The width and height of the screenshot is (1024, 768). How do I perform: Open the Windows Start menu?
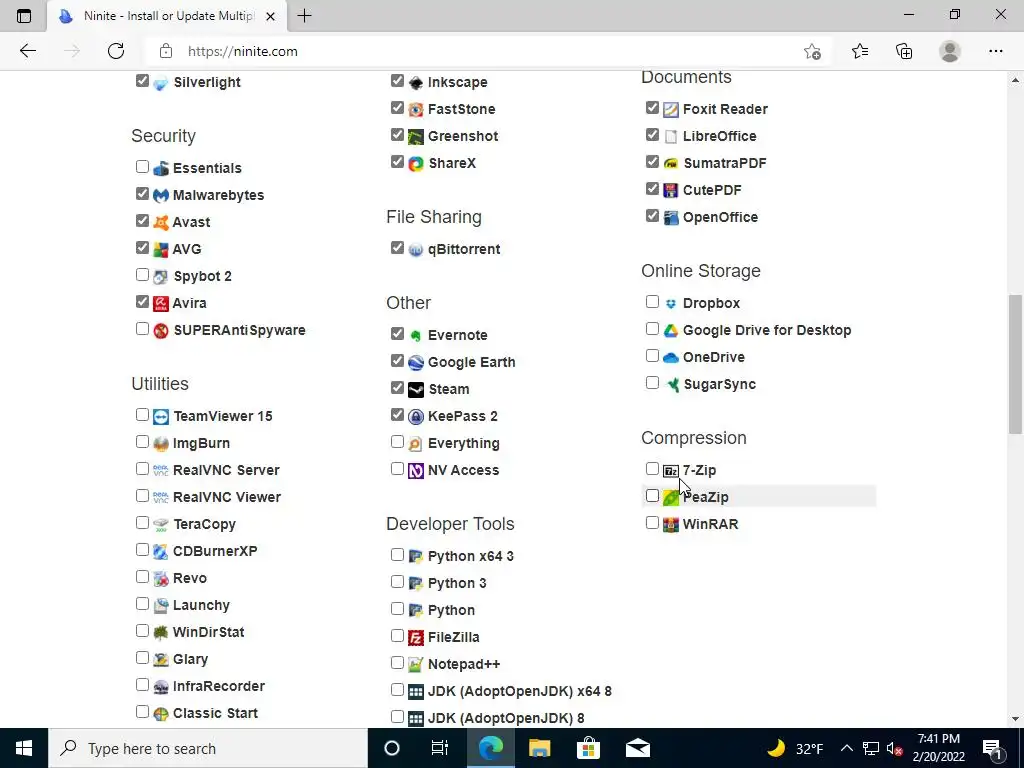24,748
